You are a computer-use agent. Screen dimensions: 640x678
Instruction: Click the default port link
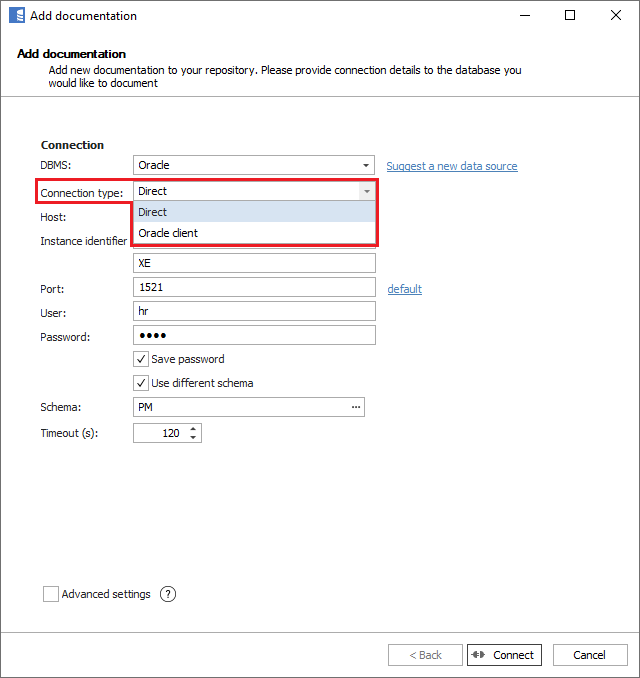pyautogui.click(x=405, y=289)
